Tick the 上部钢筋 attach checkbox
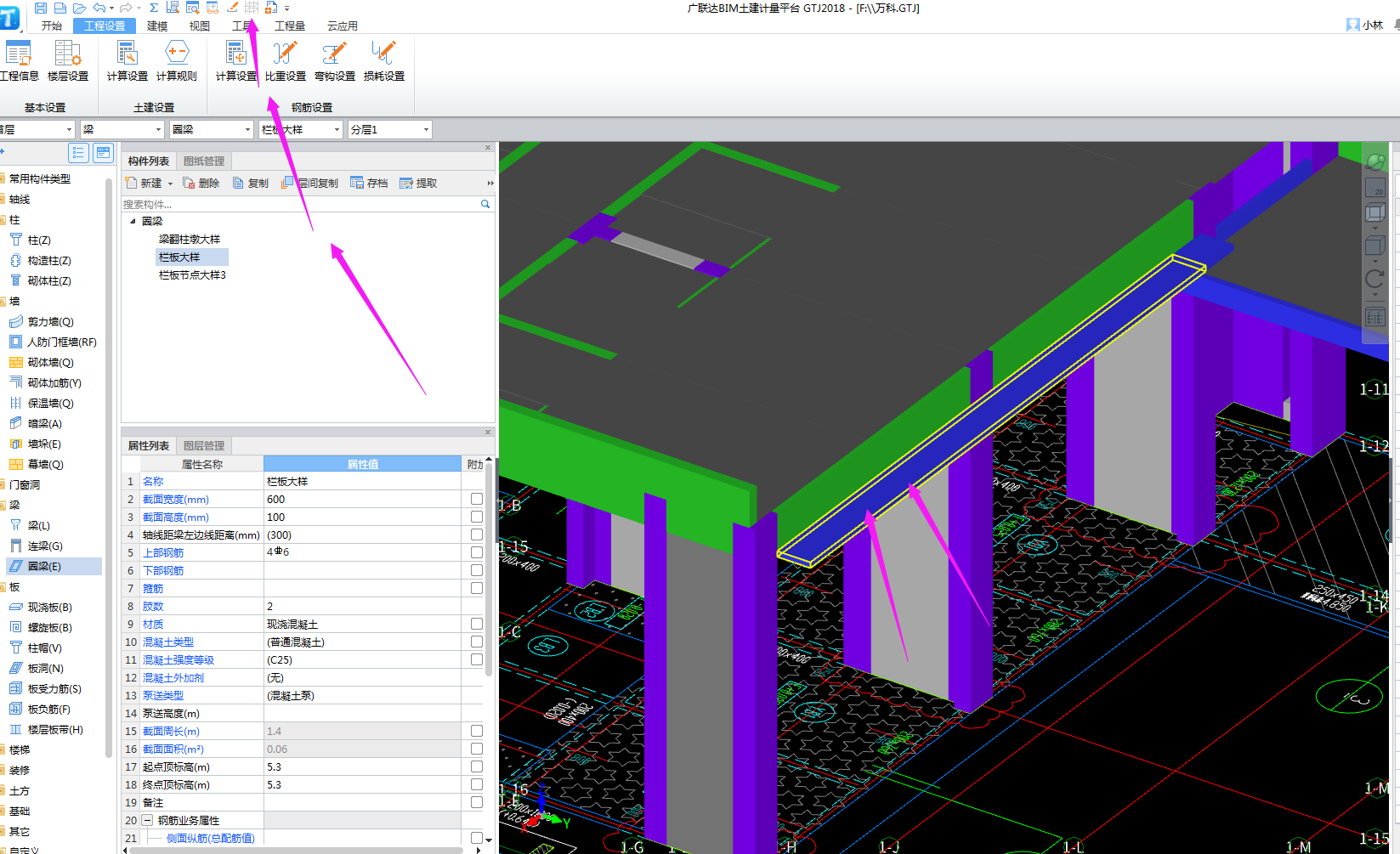The image size is (1400, 854). [477, 552]
